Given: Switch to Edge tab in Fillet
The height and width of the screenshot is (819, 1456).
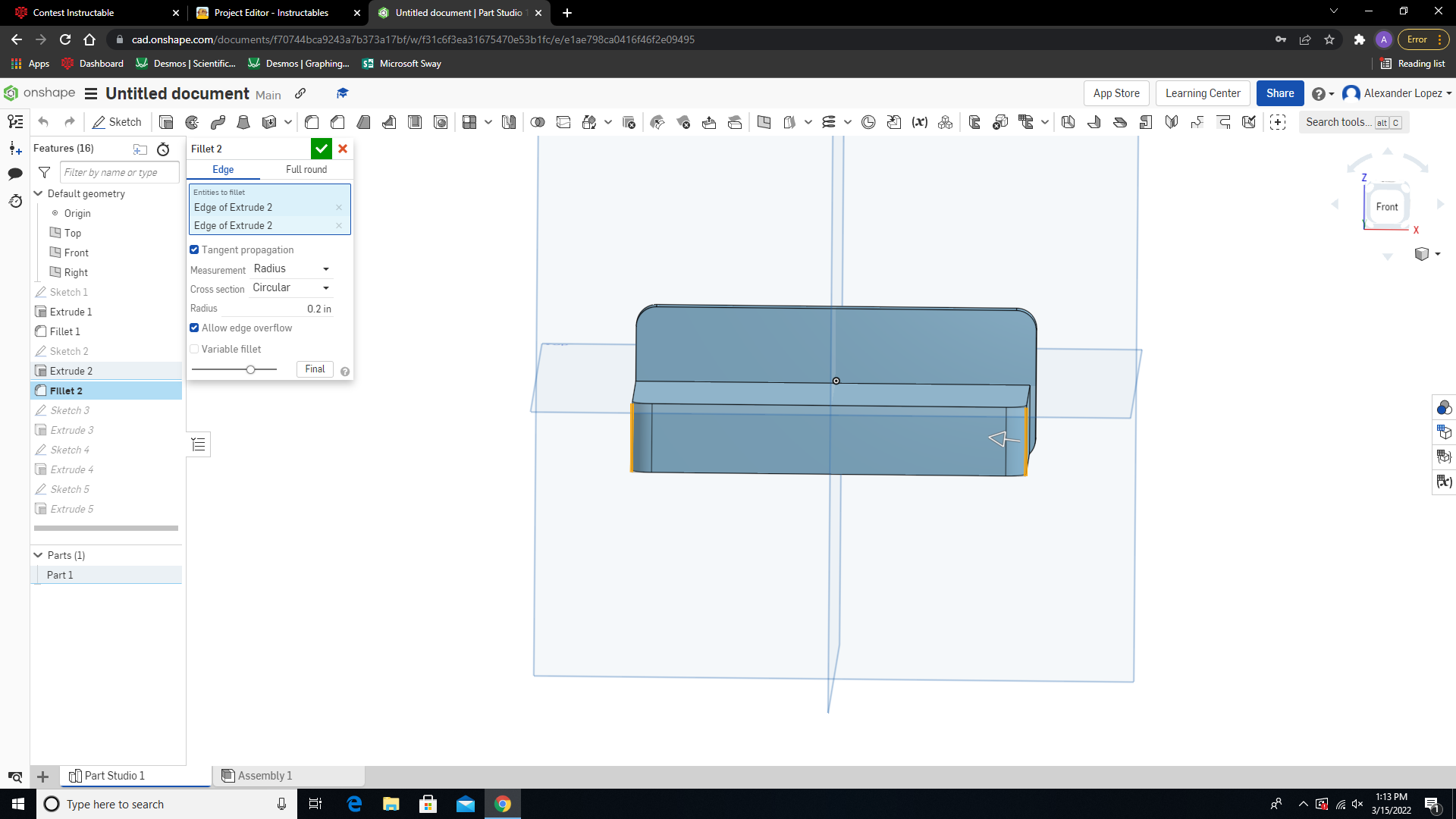Looking at the screenshot, I should 223,169.
